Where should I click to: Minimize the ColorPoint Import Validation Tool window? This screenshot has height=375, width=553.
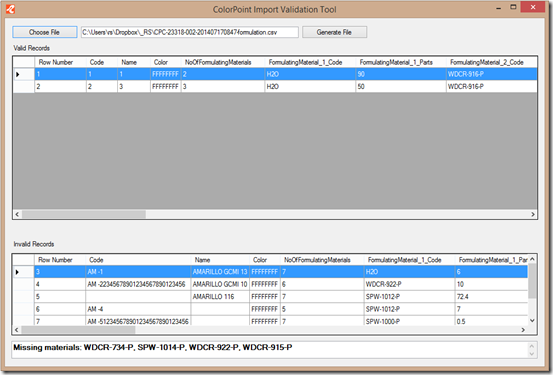click(x=498, y=8)
